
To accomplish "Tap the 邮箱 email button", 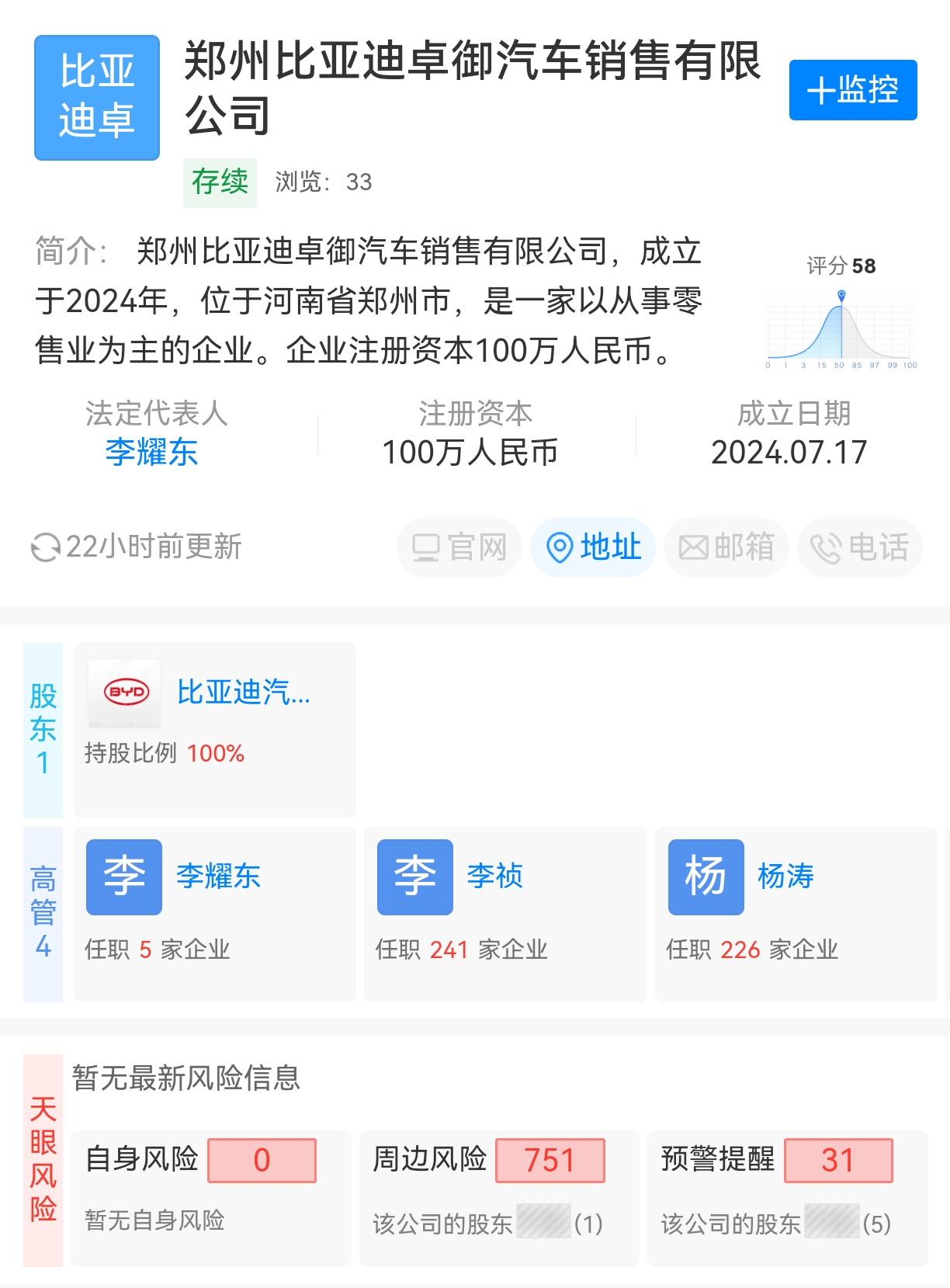I will [x=726, y=547].
